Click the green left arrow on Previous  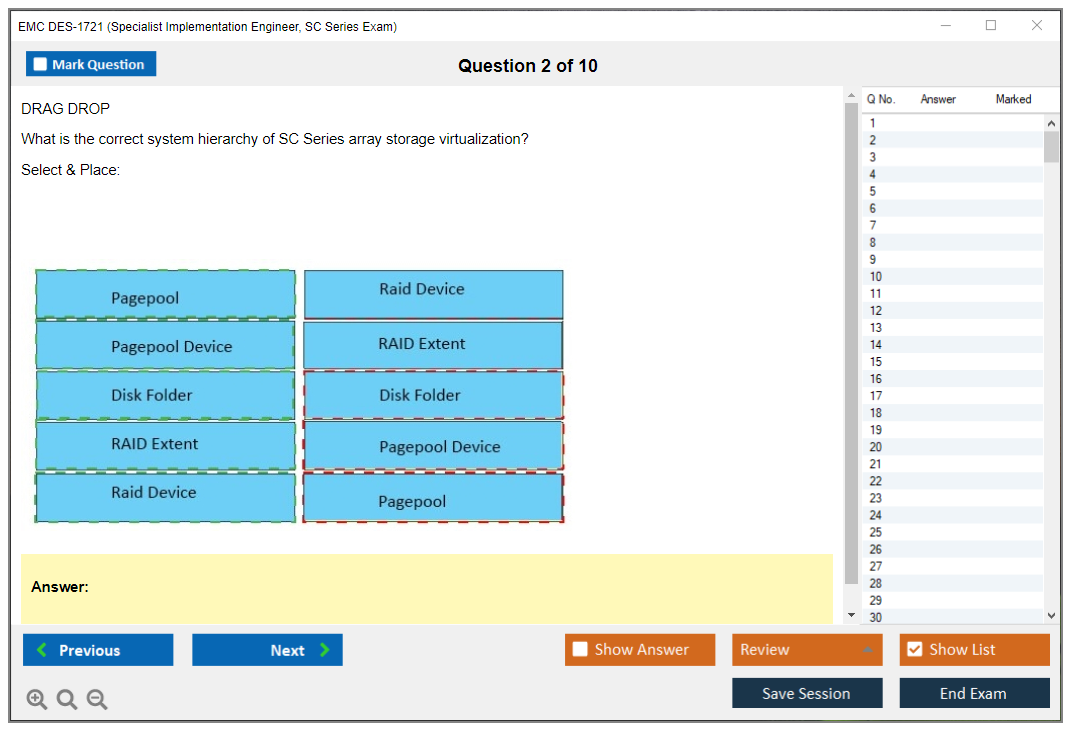tap(41, 650)
